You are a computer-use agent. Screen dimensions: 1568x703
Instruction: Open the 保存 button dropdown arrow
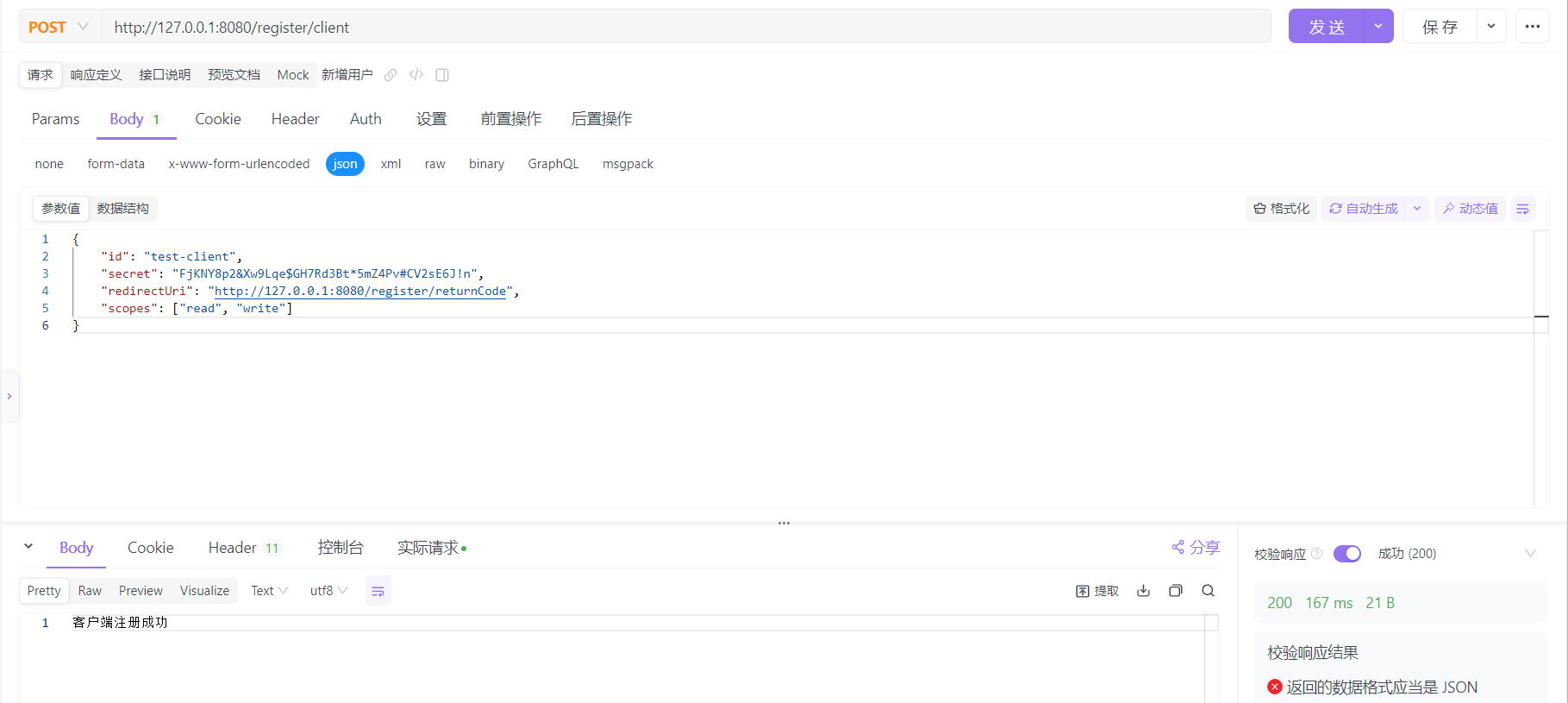[1491, 27]
